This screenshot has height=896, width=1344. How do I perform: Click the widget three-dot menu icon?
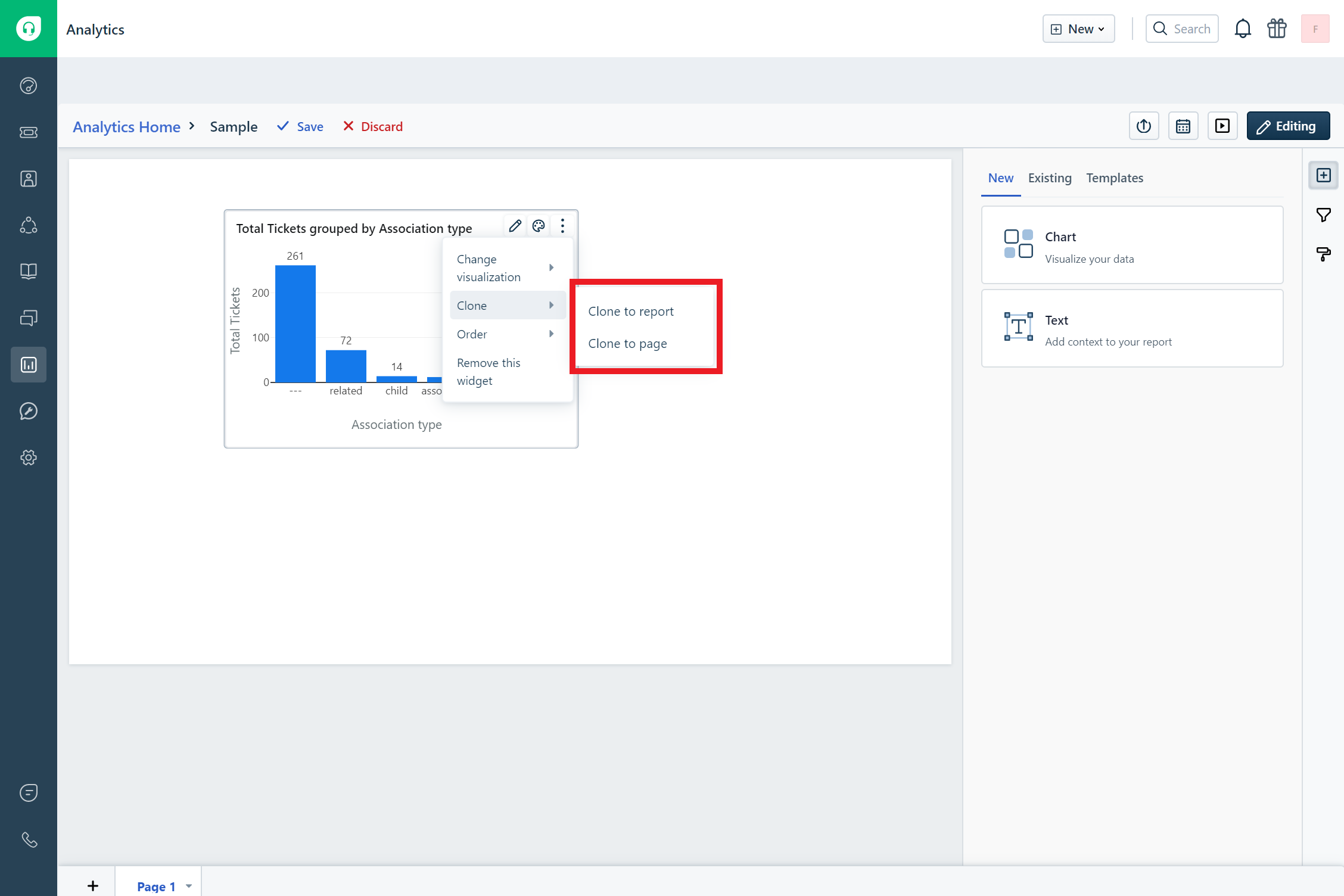click(562, 226)
